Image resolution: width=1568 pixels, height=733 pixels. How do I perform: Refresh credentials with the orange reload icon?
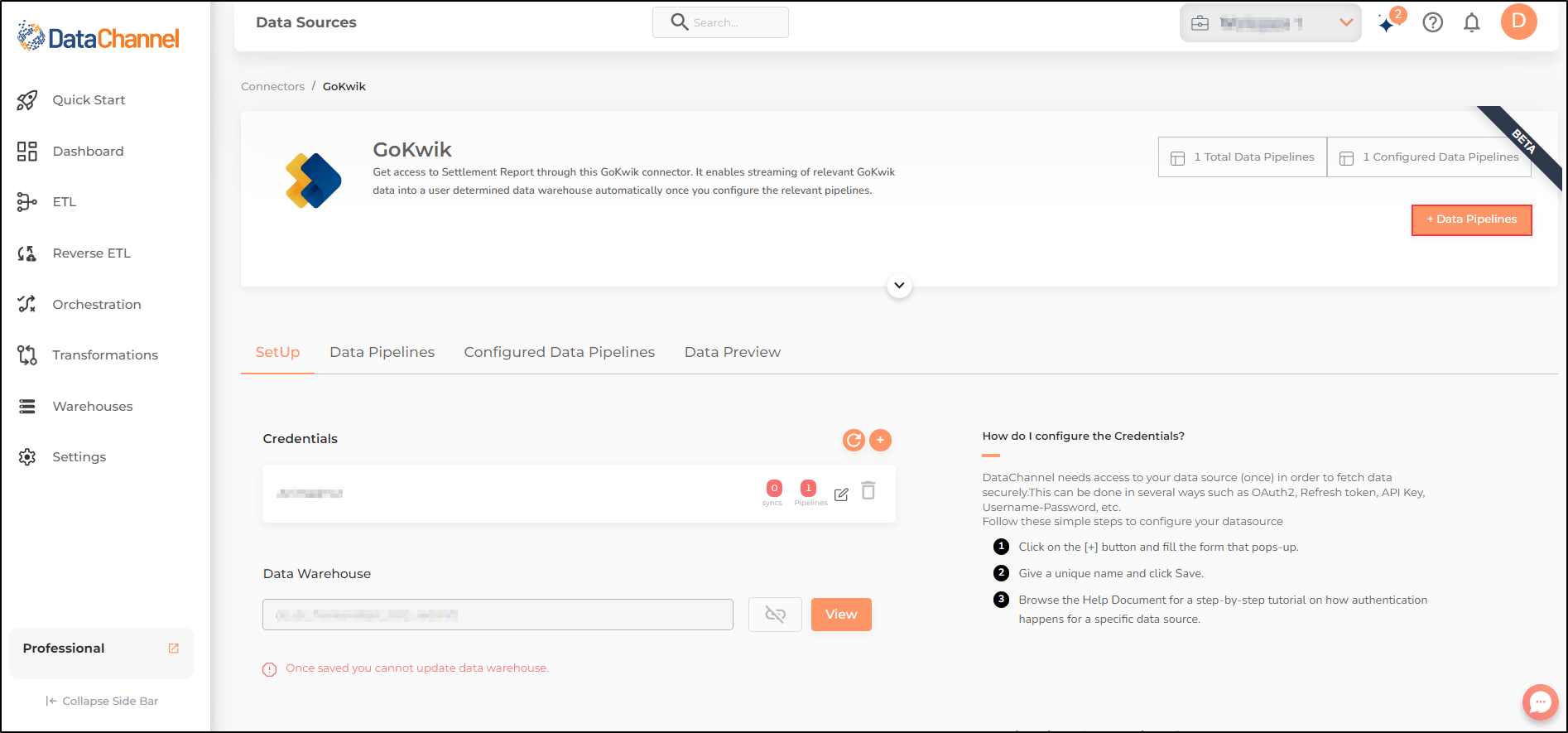[854, 440]
